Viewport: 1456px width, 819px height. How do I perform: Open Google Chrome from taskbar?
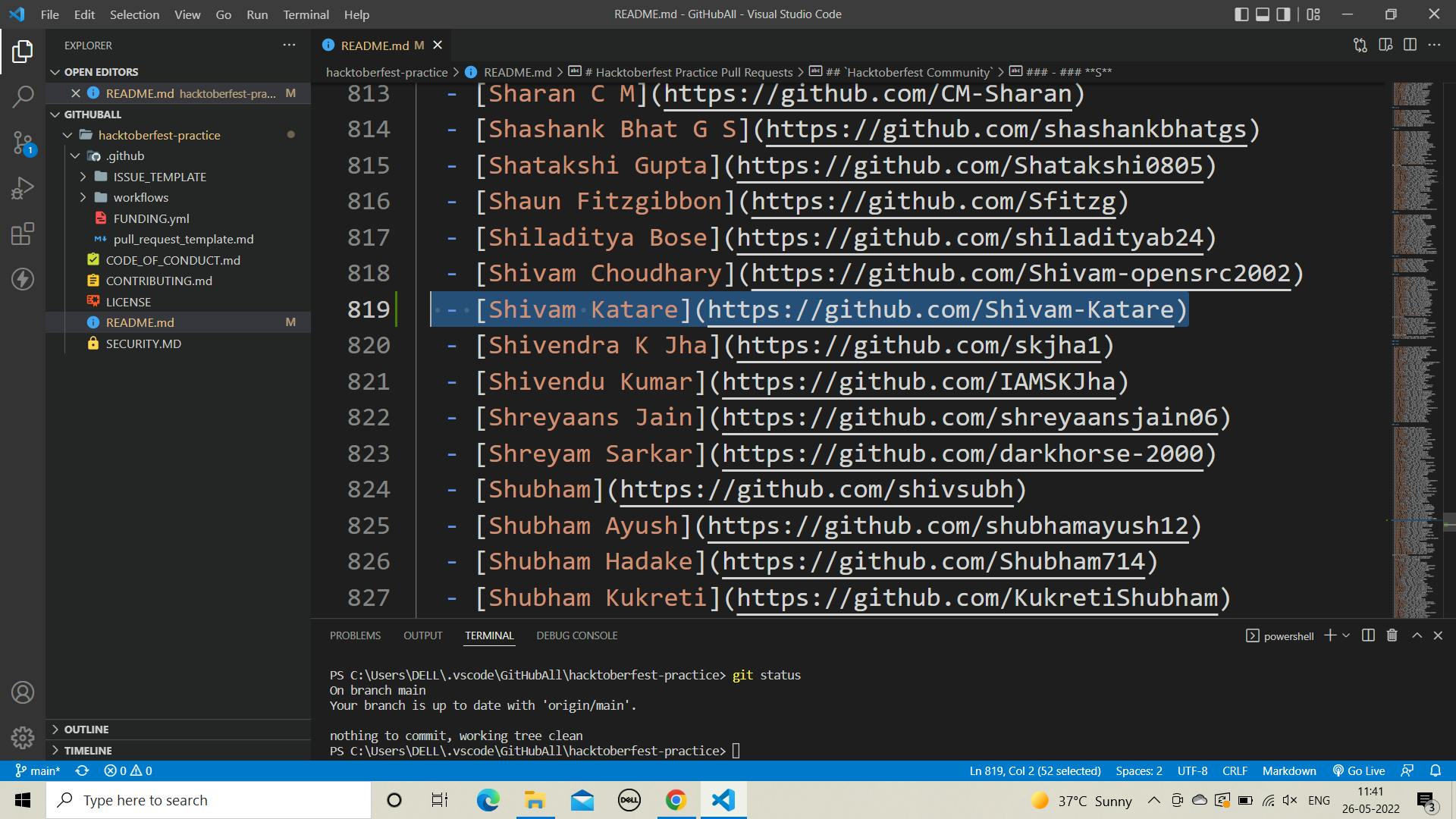[676, 800]
